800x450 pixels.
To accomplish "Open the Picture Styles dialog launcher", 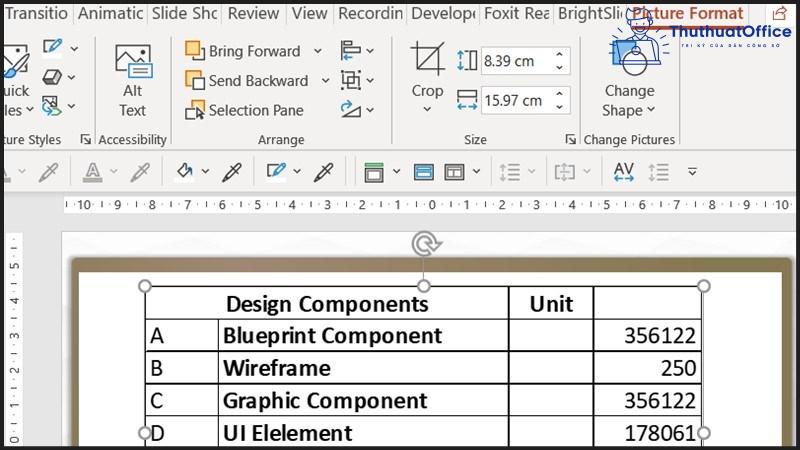I will pyautogui.click(x=85, y=139).
